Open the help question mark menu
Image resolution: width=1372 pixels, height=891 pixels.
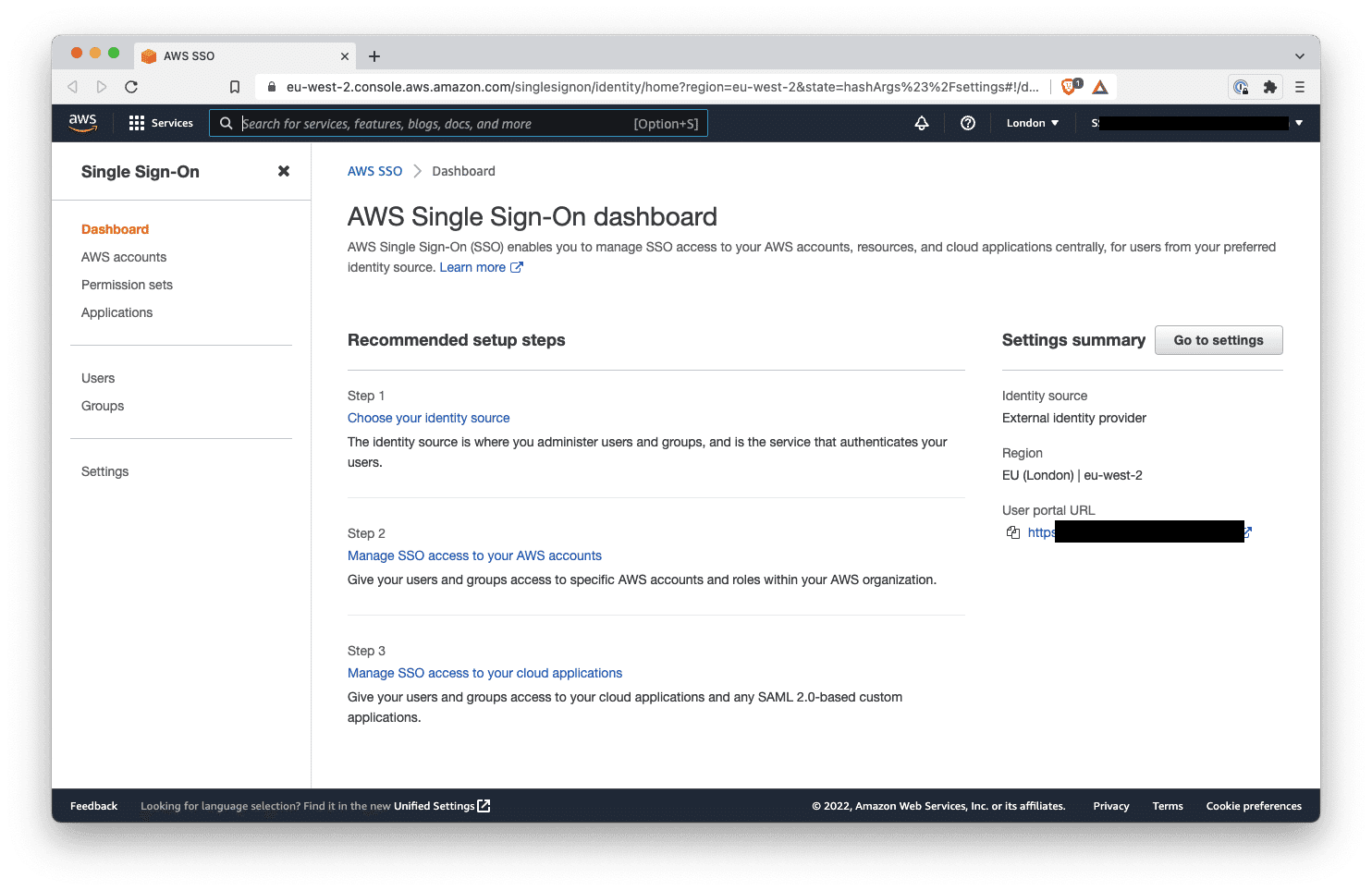pos(968,123)
